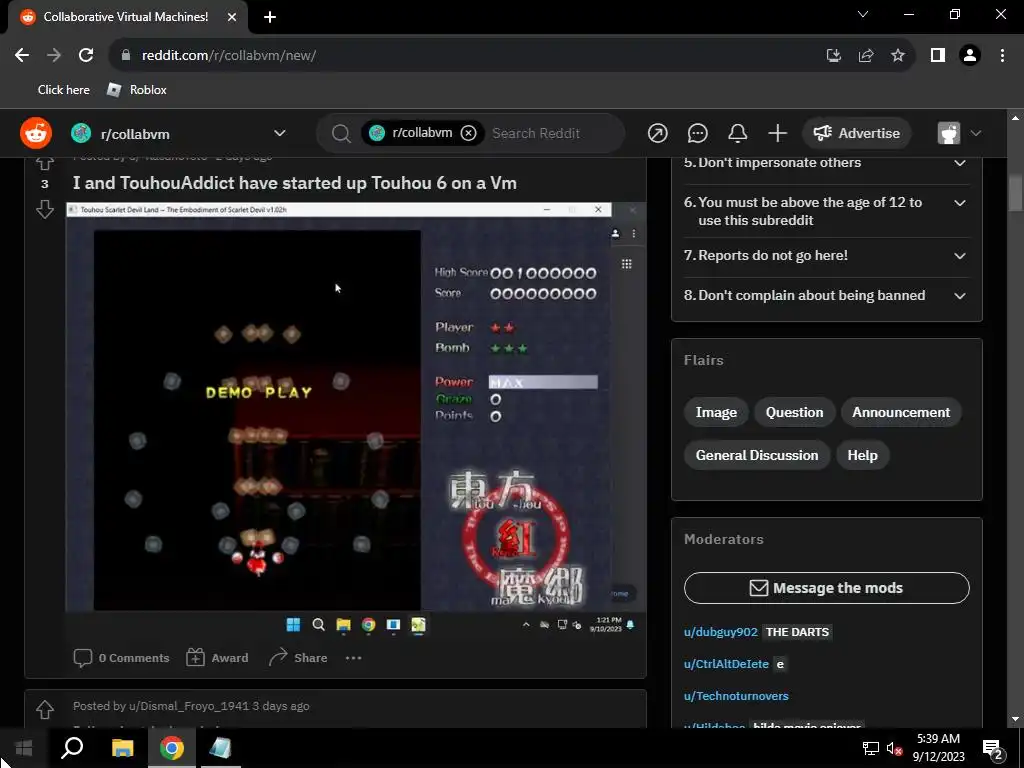Open moderator u/dubguy902 profile
This screenshot has height=768, width=1024.
[720, 632]
